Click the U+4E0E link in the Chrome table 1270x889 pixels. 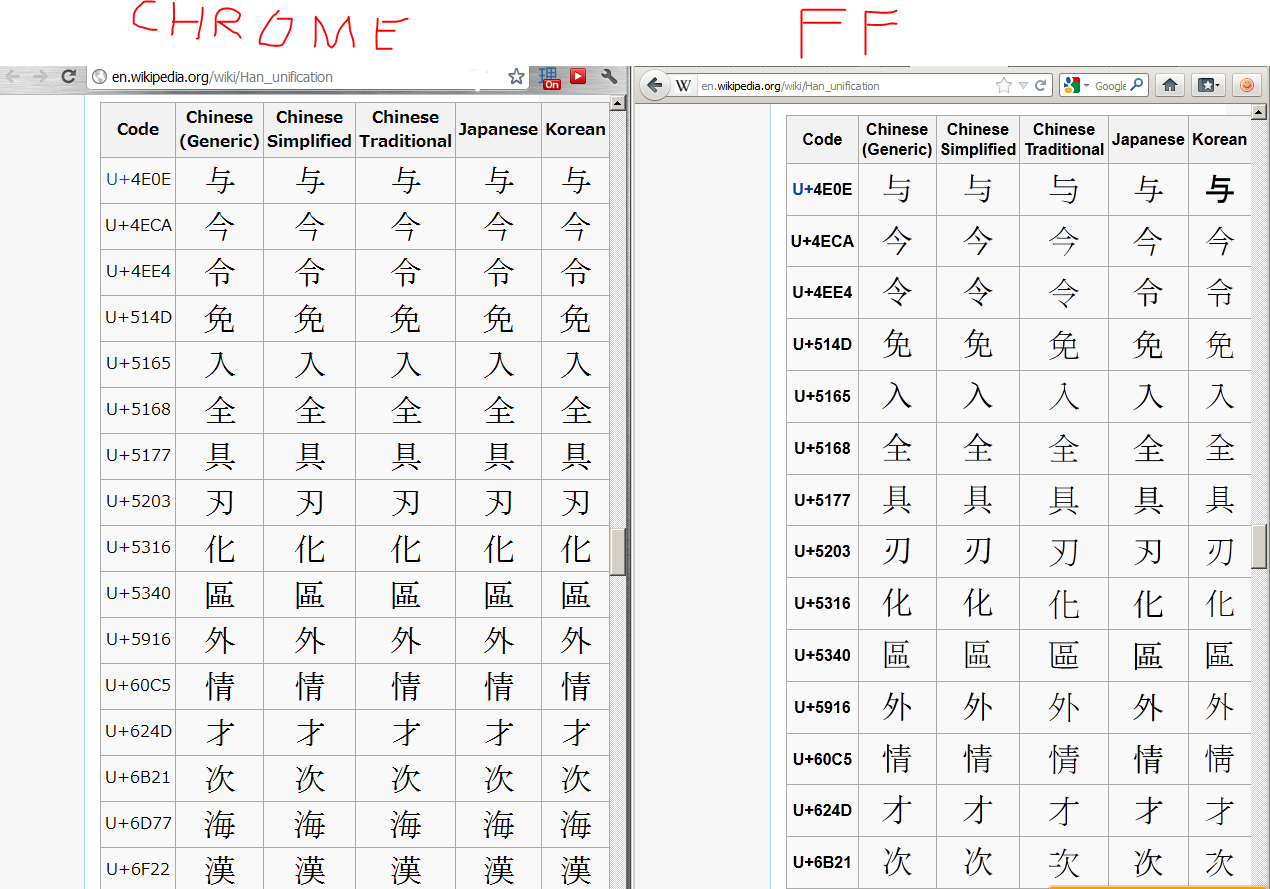(x=138, y=180)
